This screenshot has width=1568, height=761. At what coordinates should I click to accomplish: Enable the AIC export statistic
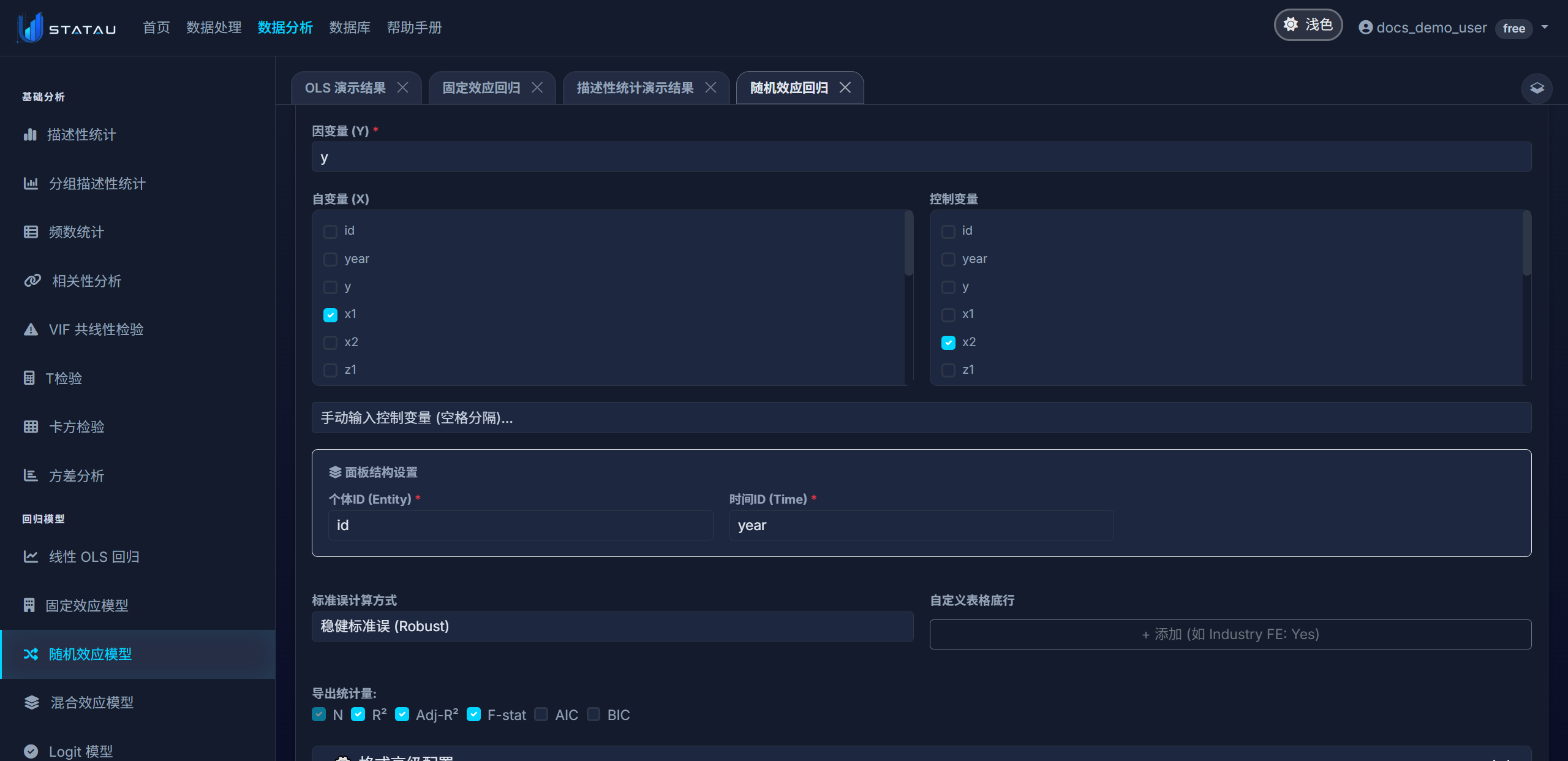pyautogui.click(x=541, y=714)
